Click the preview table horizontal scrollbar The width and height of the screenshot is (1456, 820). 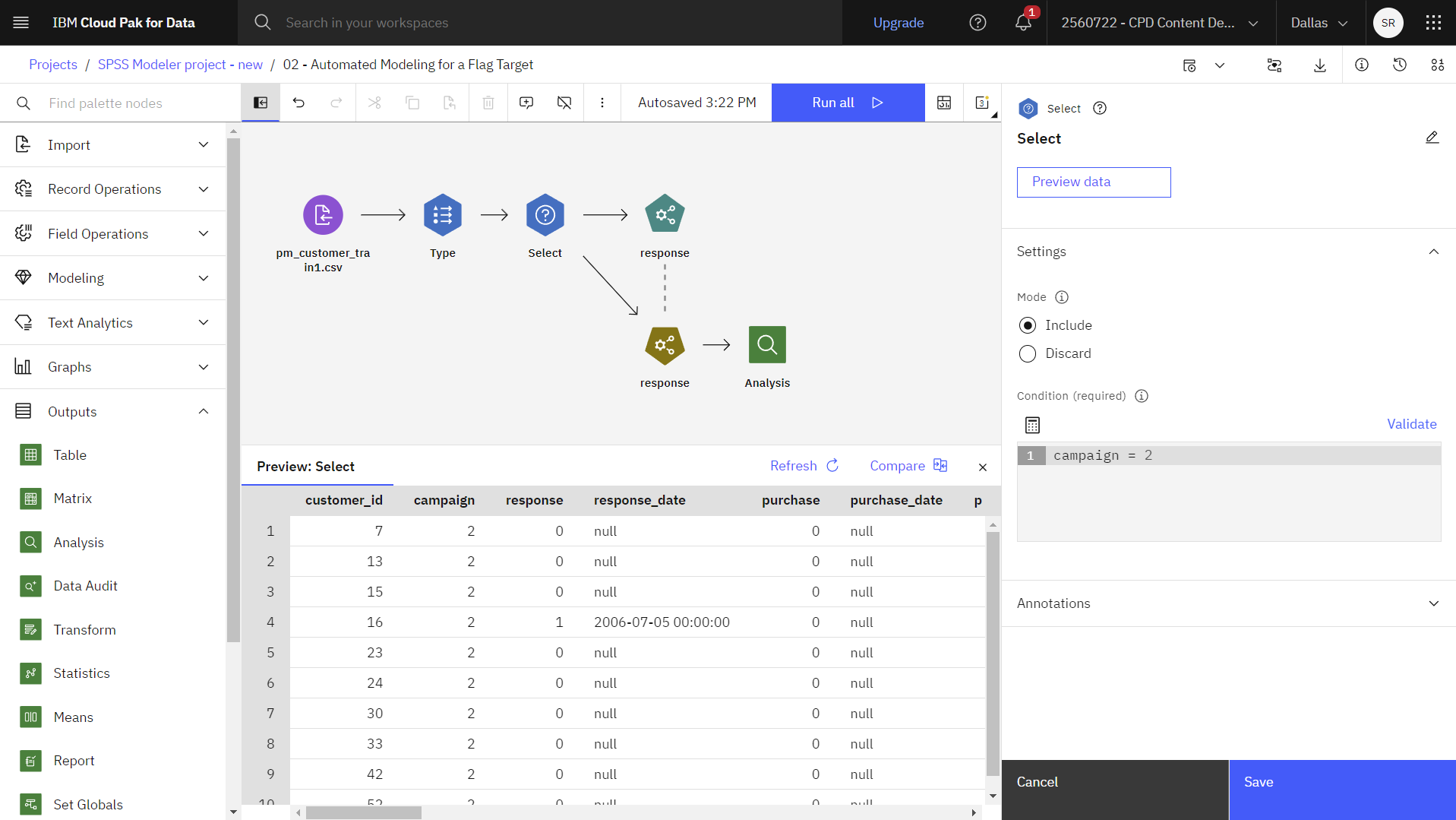(363, 812)
